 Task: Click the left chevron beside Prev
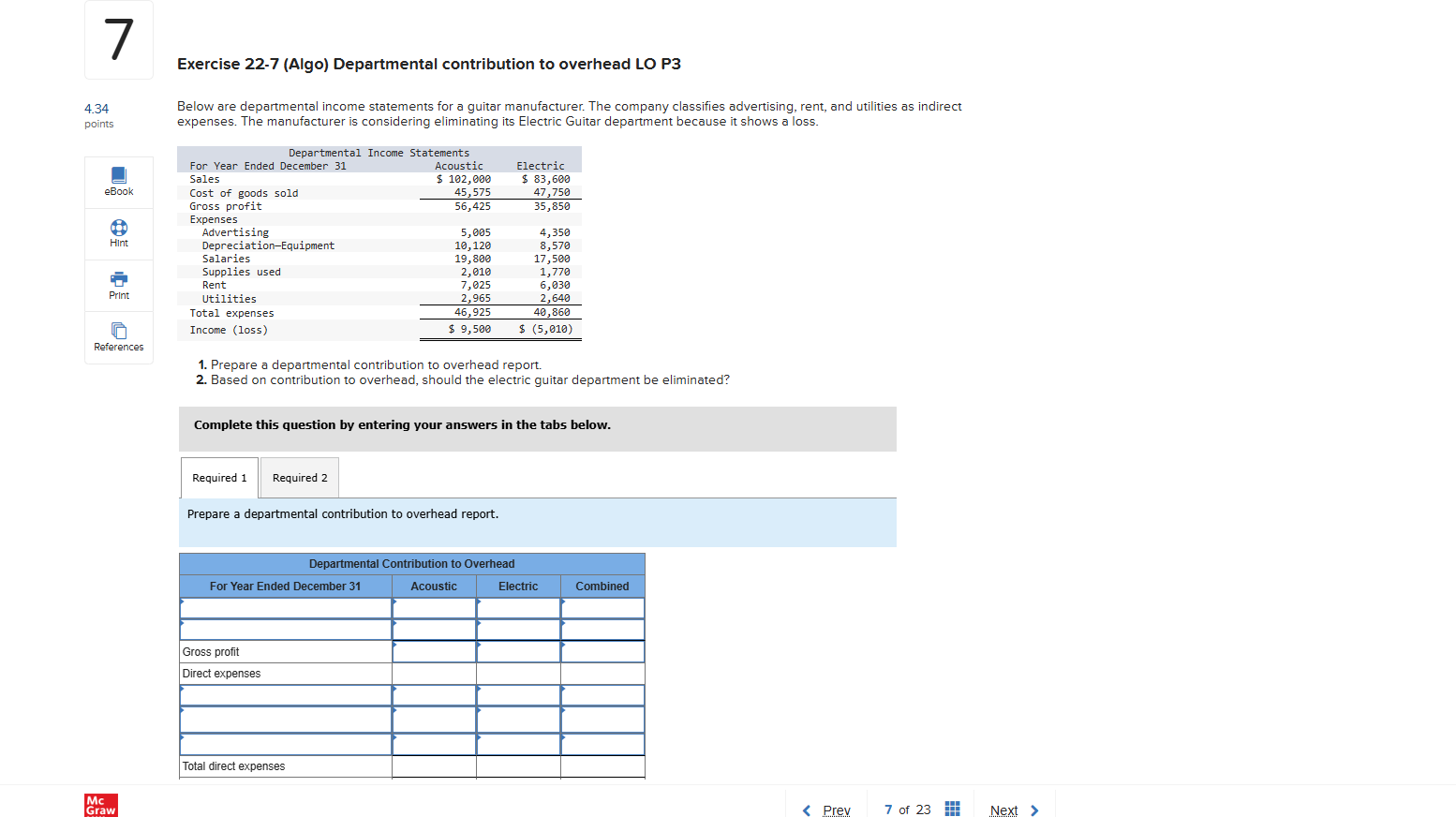pyautogui.click(x=806, y=810)
